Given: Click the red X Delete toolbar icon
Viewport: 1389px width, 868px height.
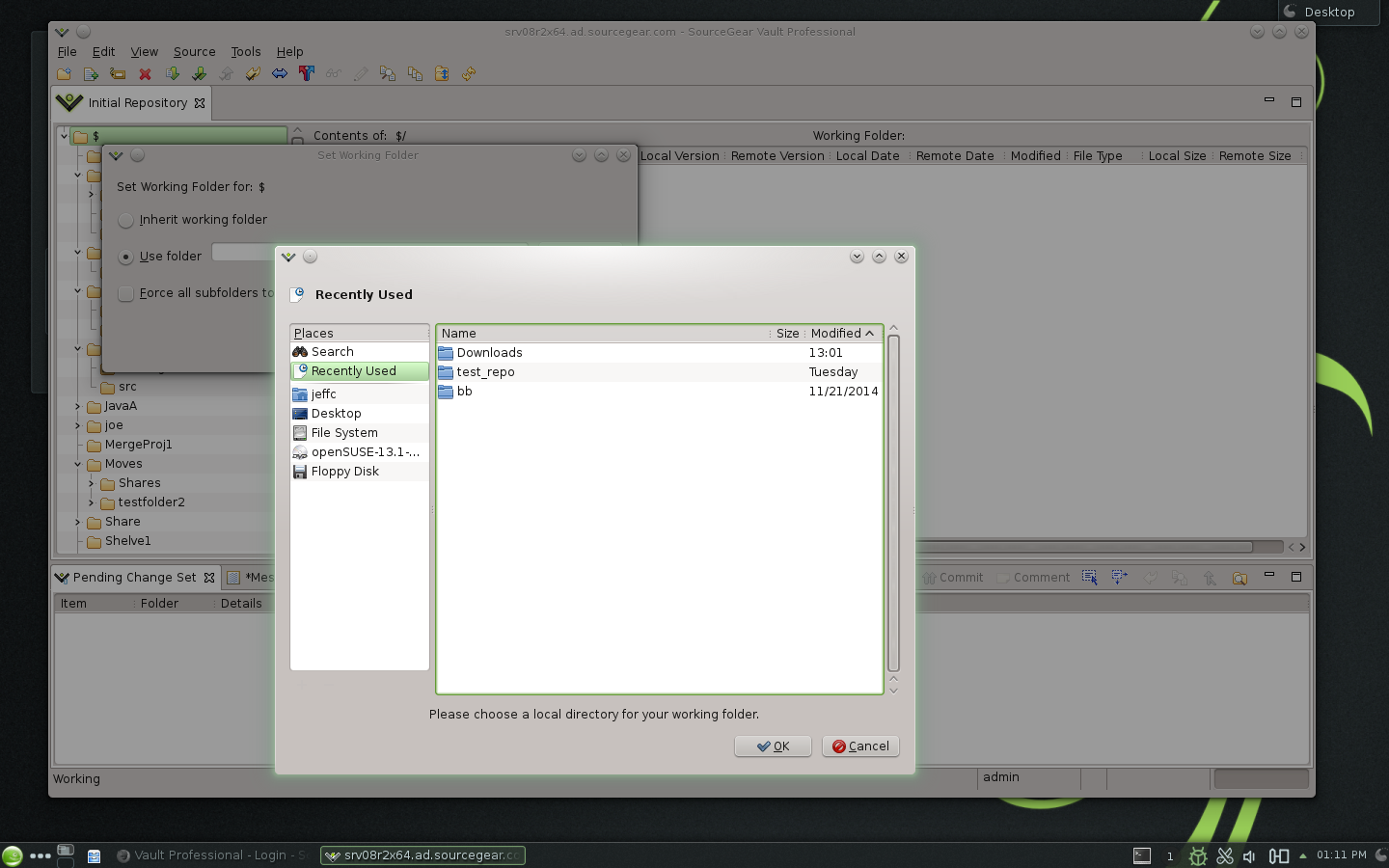Looking at the screenshot, I should (145, 73).
